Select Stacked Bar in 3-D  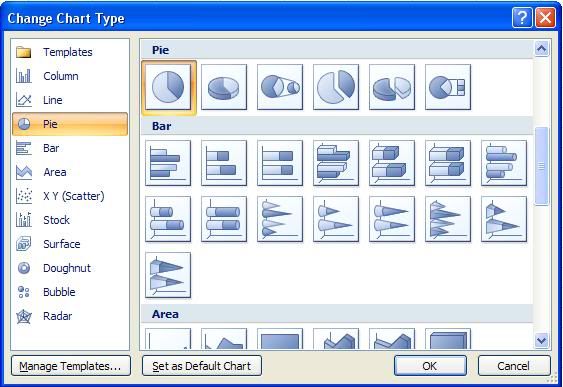pyautogui.click(x=392, y=163)
